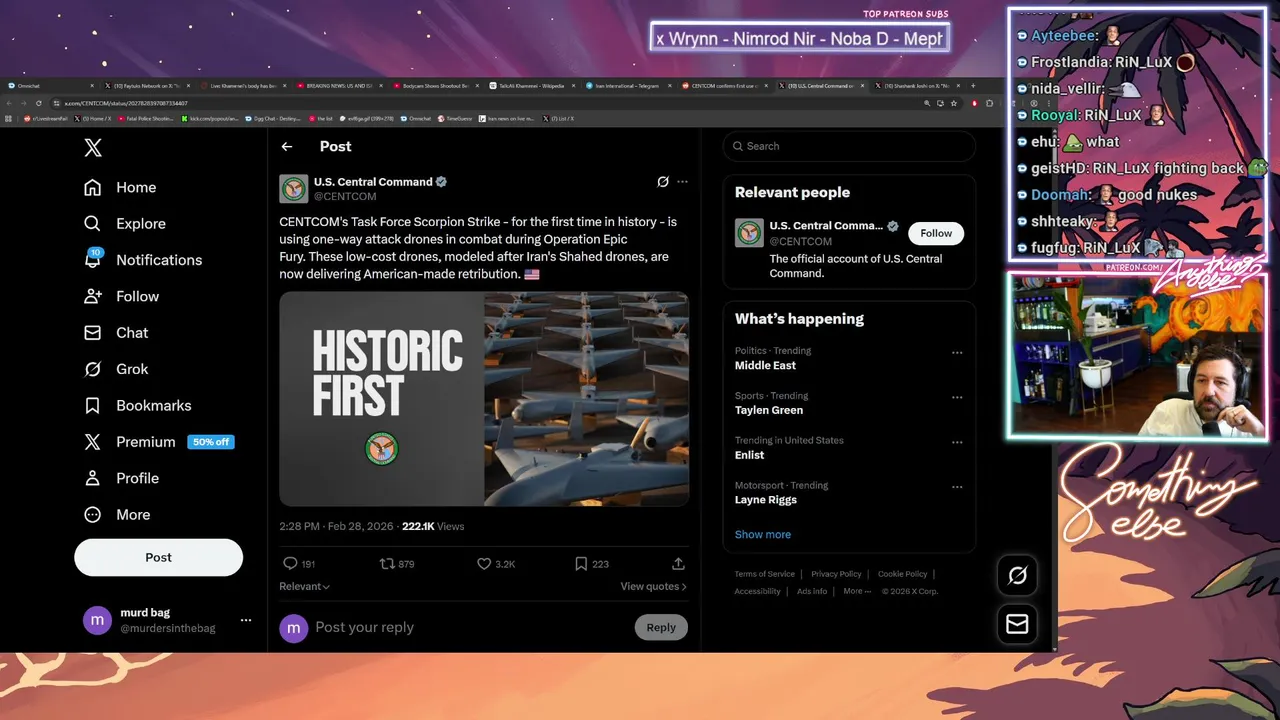Screen dimensions: 1280x720
Task: Follow U.S. Central Command
Action: click(x=936, y=233)
